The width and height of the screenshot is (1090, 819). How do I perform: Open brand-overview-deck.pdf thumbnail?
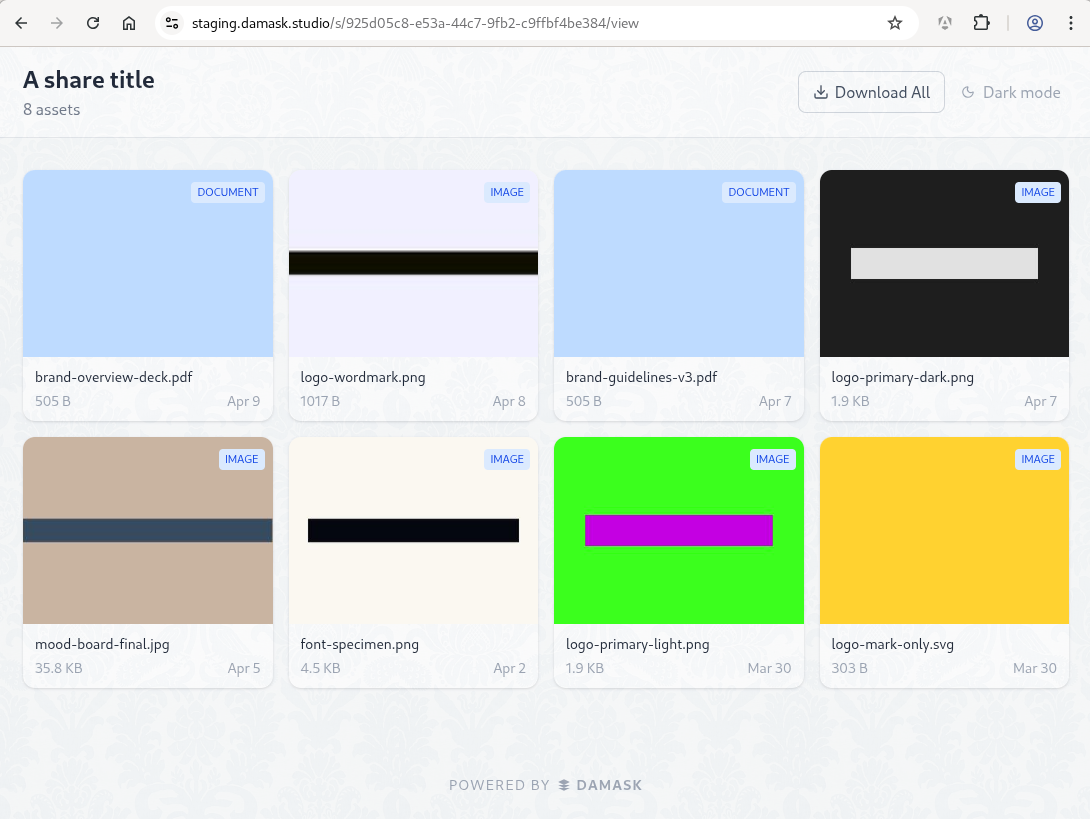tap(148, 263)
